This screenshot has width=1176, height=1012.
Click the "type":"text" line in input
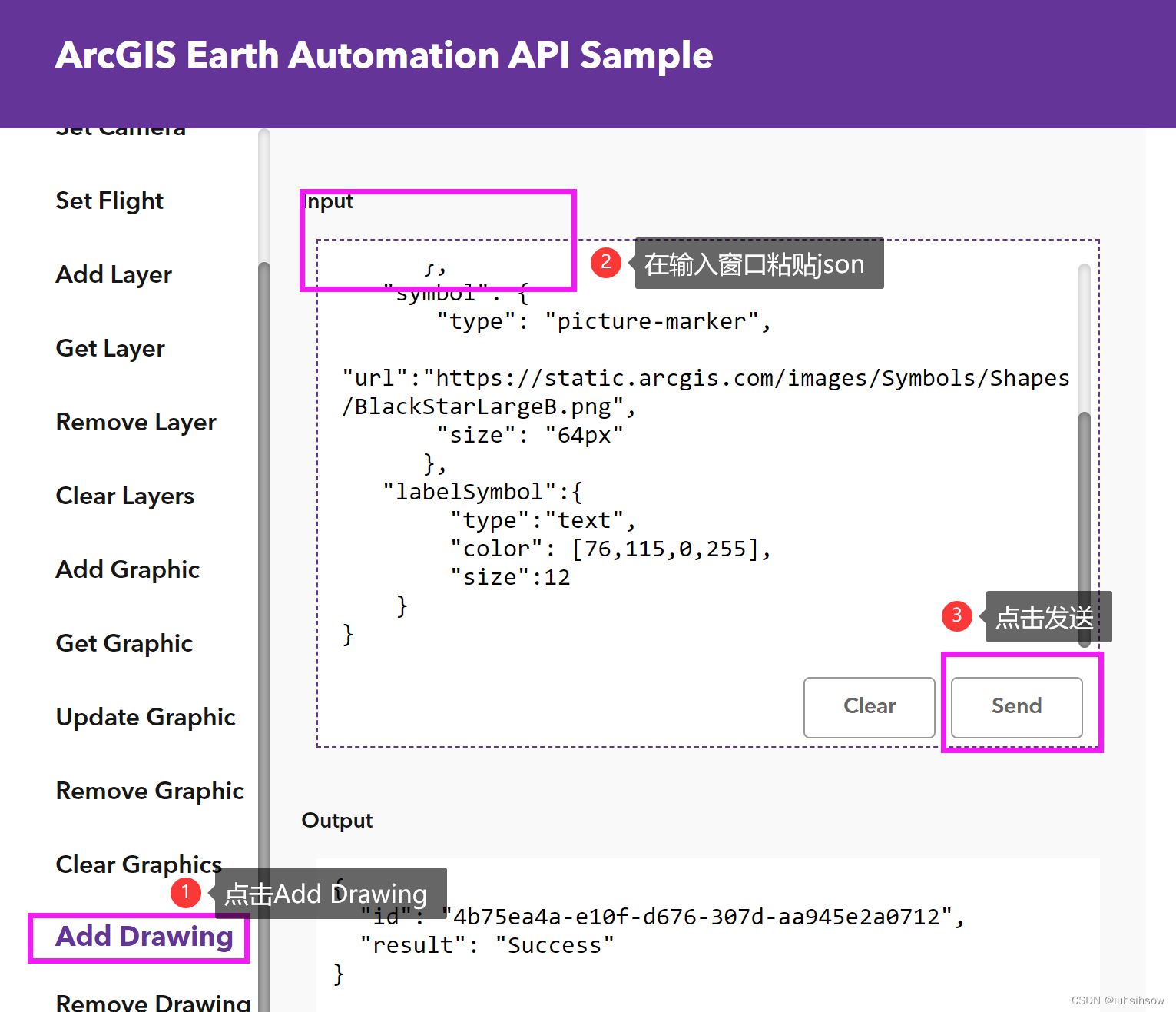point(543,520)
